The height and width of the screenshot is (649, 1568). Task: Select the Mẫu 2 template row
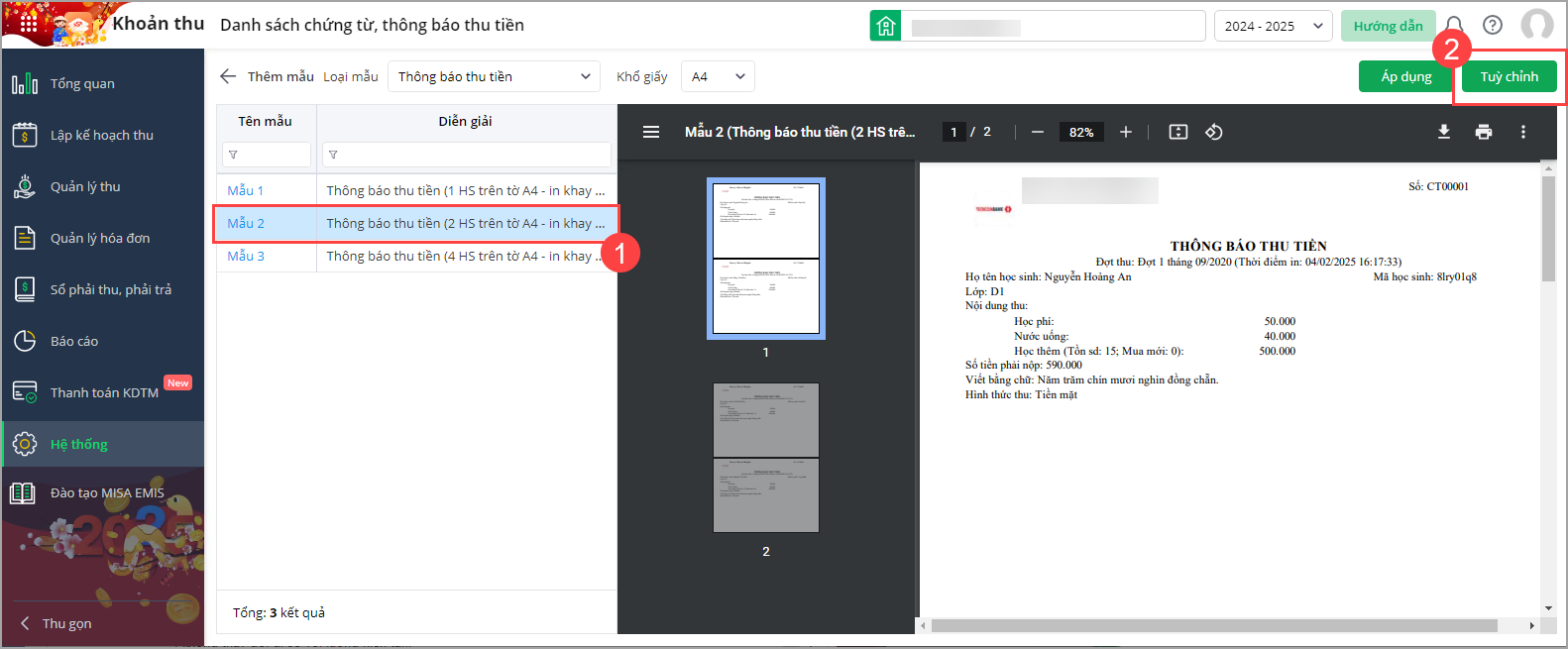pos(416,223)
